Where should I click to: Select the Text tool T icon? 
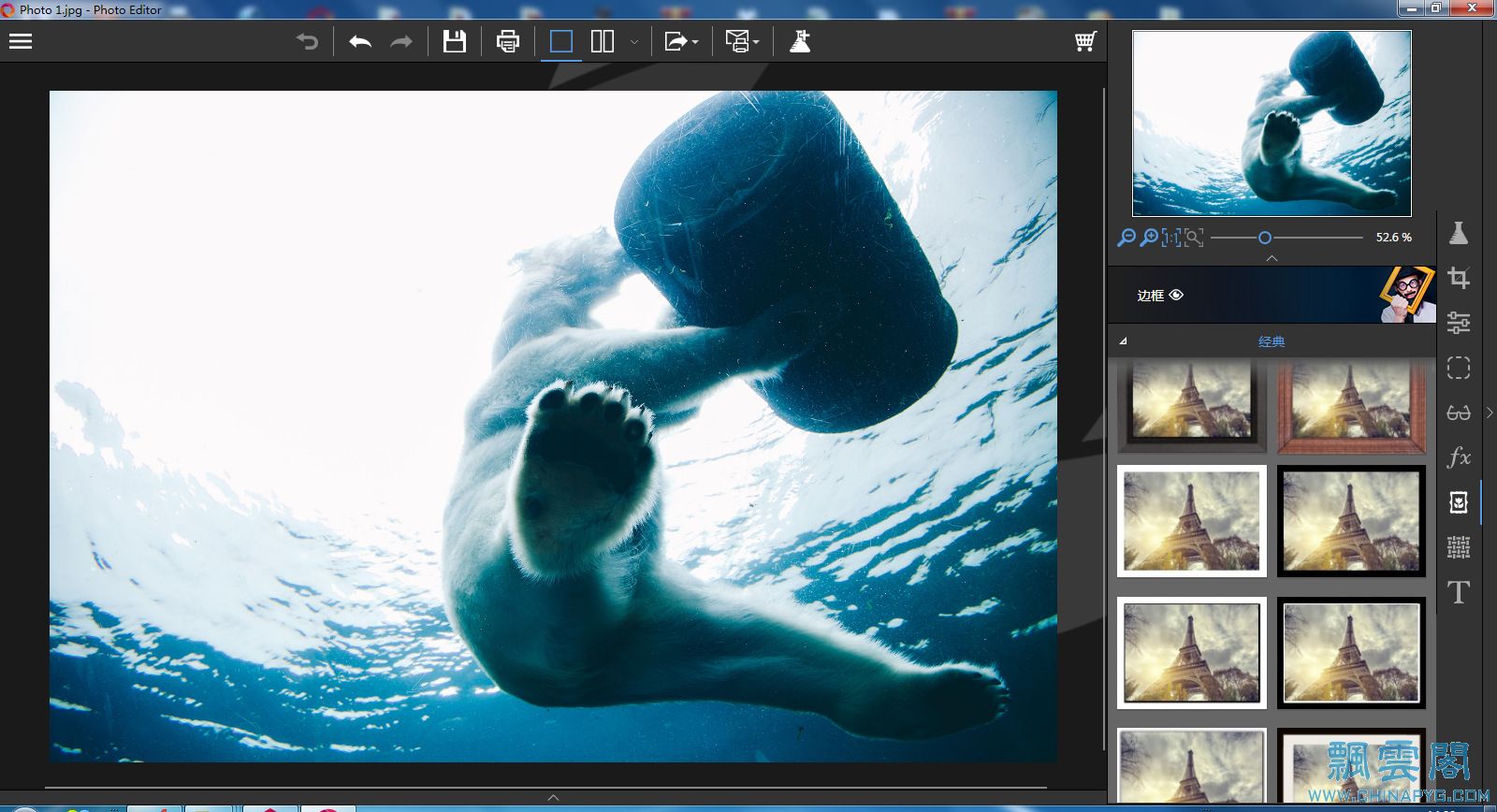click(x=1459, y=592)
